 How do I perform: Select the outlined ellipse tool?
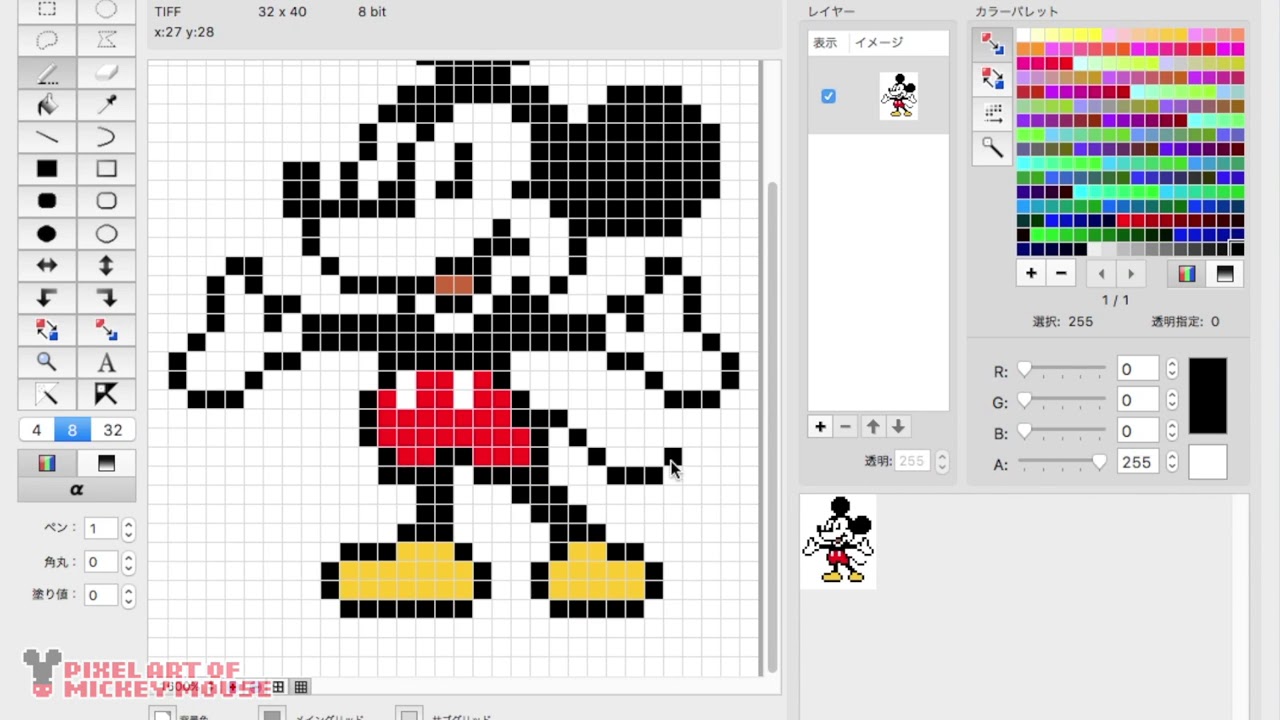click(x=106, y=234)
